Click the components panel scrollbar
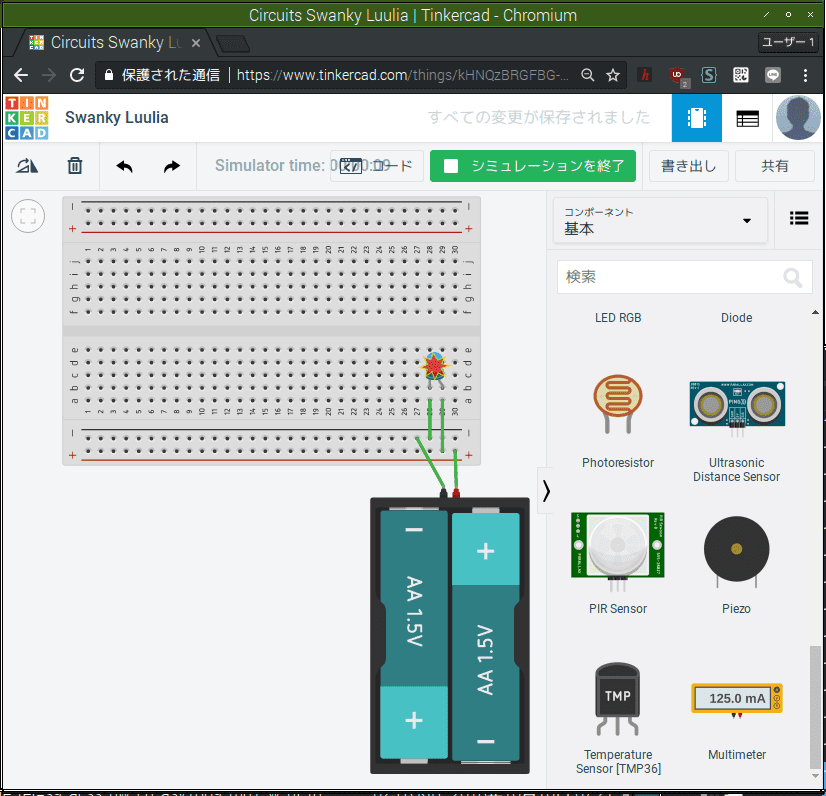The height and width of the screenshot is (796, 826). coord(814,706)
